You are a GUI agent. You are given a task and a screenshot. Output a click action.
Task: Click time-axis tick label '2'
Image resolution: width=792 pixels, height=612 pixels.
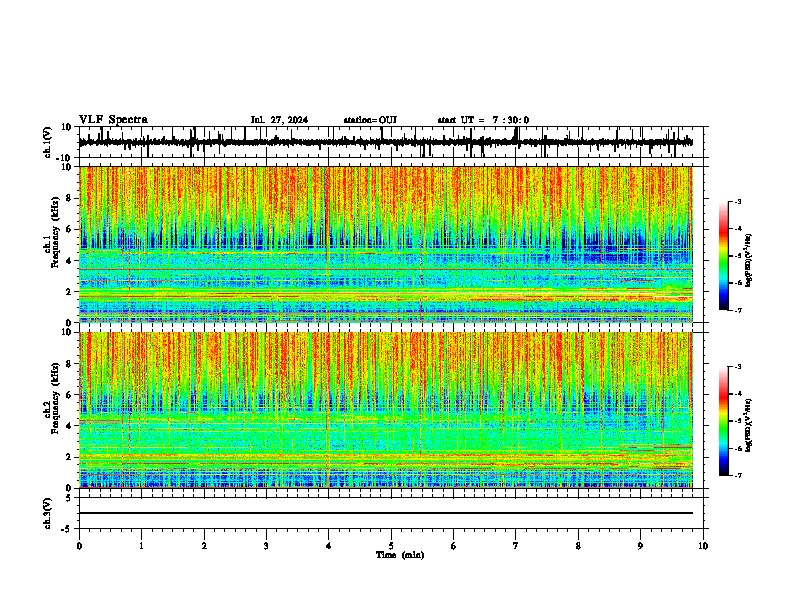click(204, 546)
